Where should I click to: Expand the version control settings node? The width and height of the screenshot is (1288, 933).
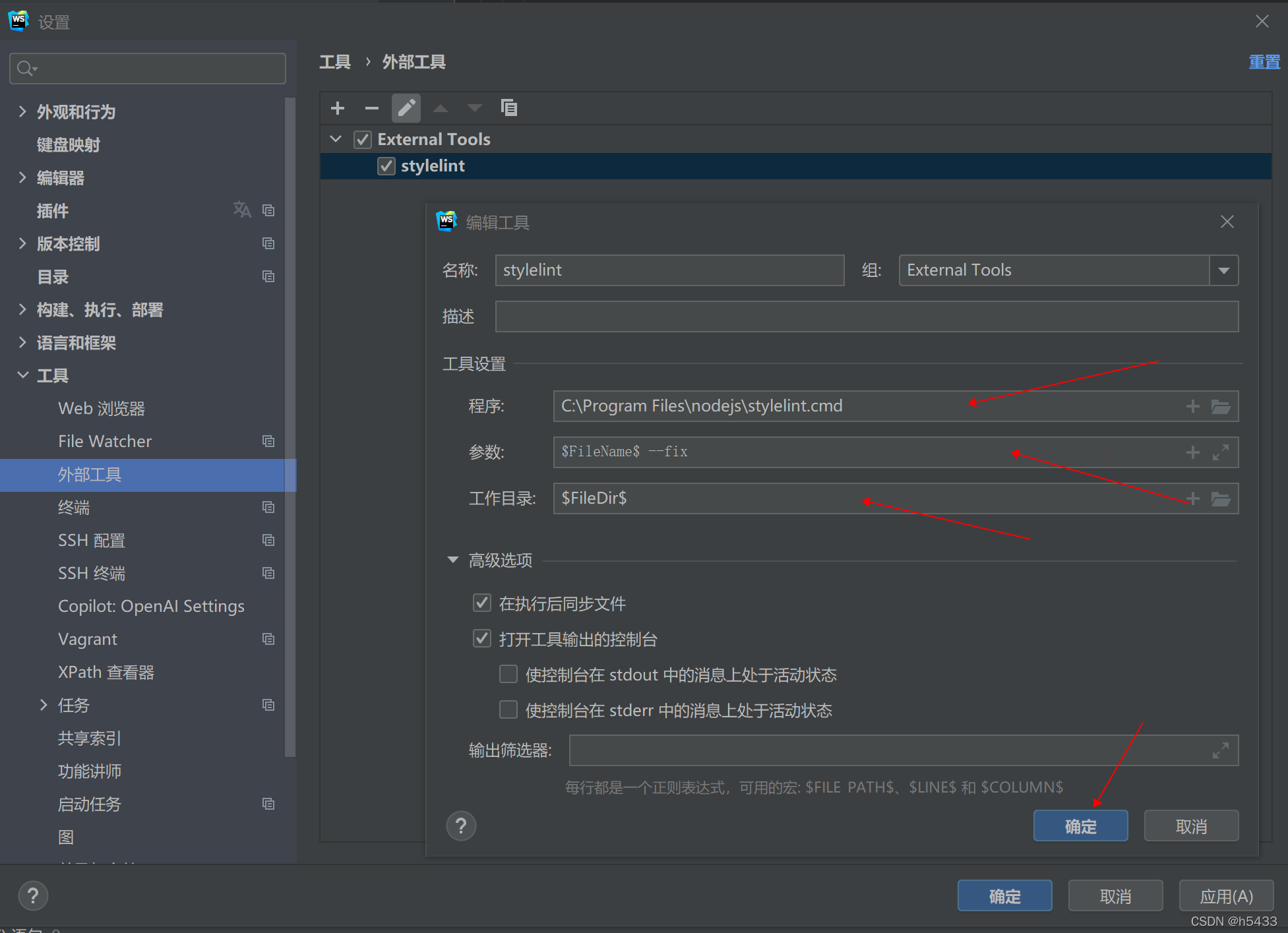(x=23, y=243)
